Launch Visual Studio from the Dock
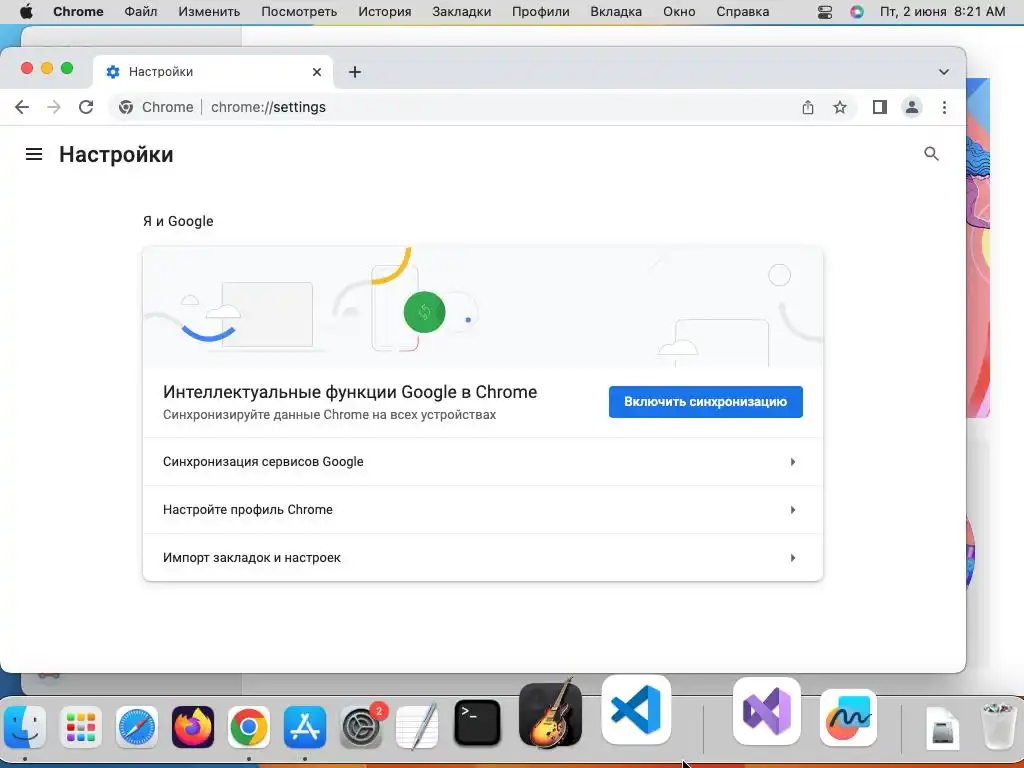1024x768 pixels. click(767, 711)
